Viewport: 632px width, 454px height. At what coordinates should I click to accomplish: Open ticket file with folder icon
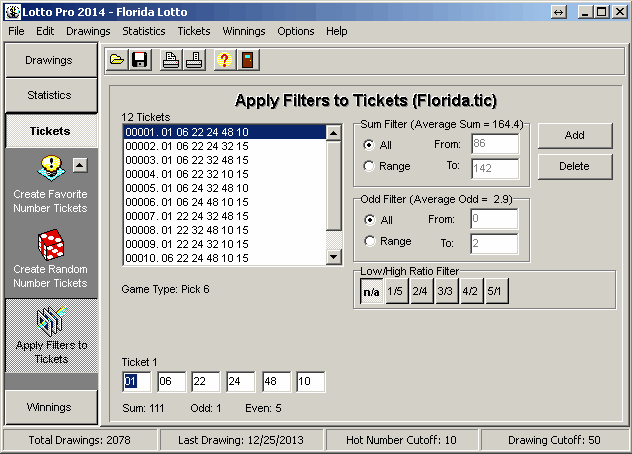point(117,60)
